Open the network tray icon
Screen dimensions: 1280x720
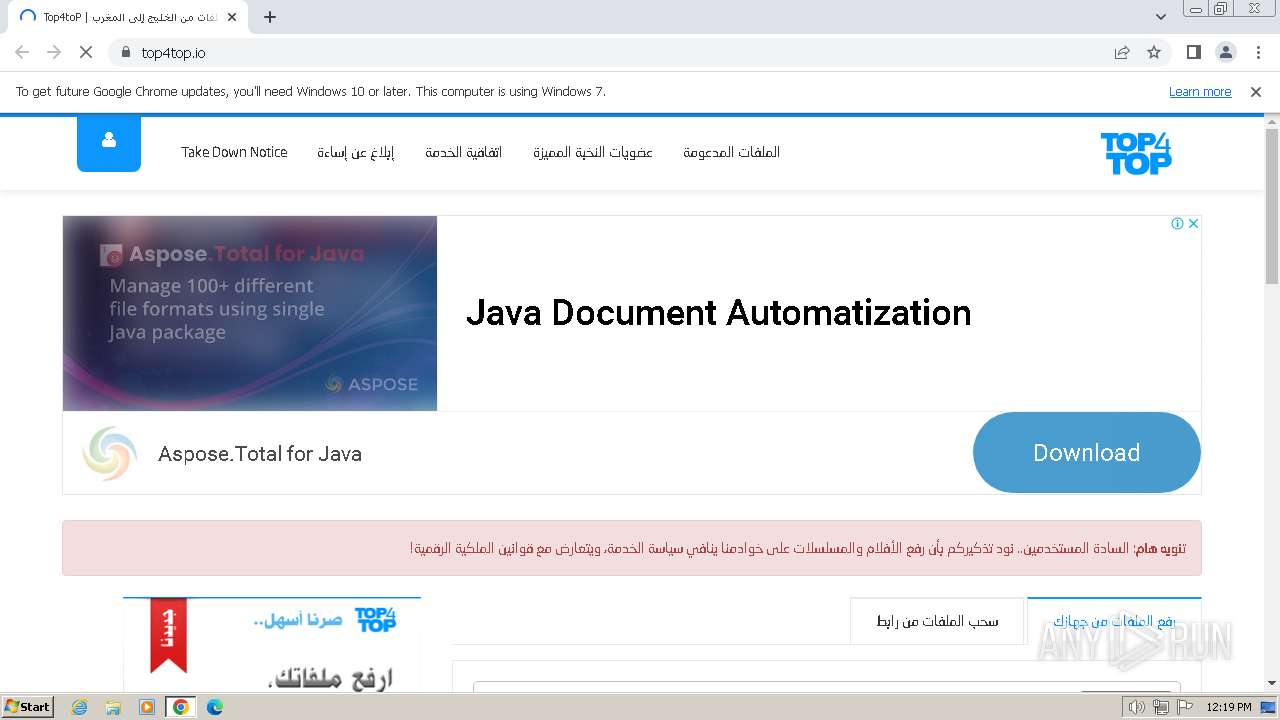point(1161,707)
